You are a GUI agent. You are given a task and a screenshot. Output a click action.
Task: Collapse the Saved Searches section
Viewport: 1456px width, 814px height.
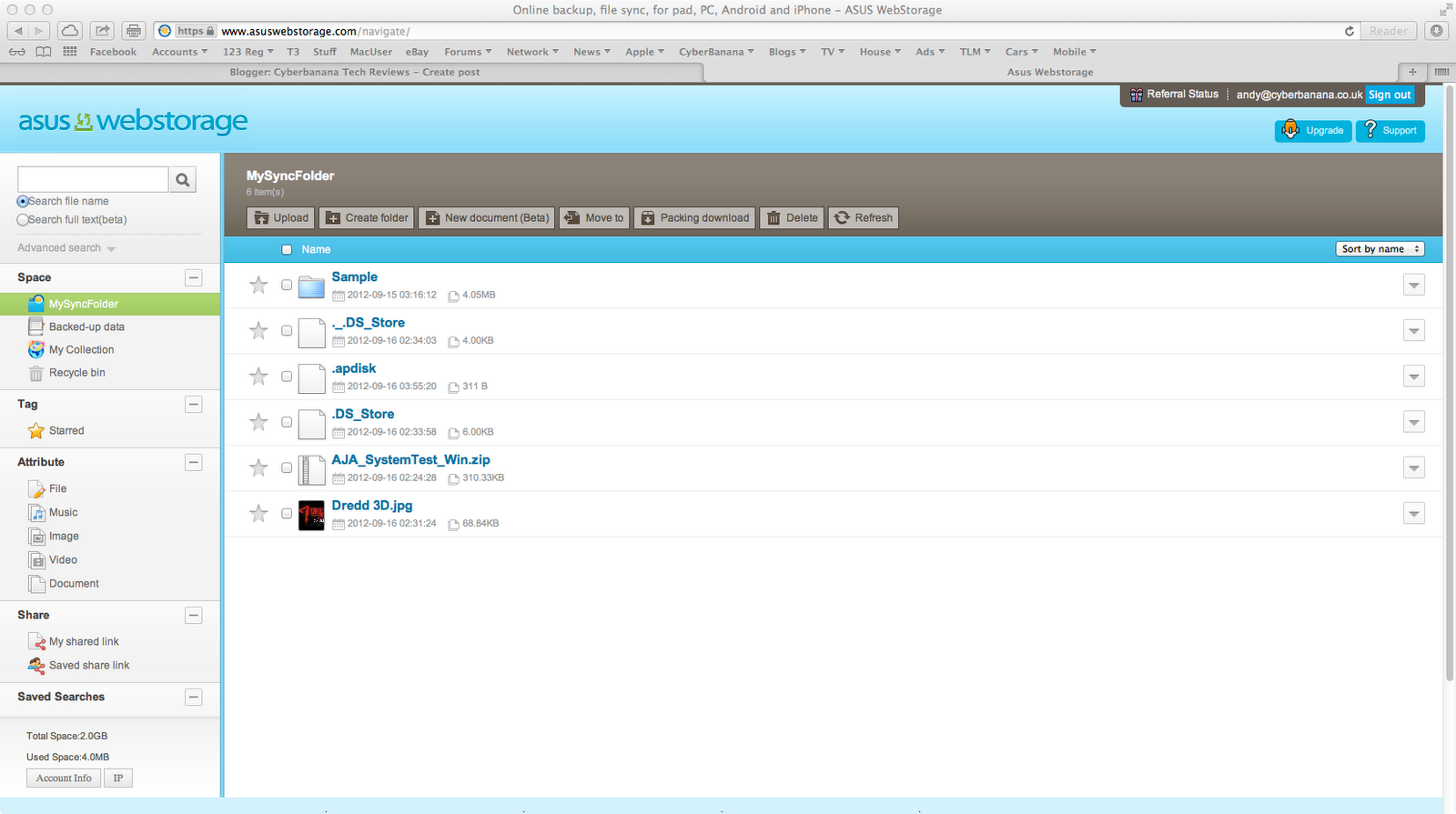[193, 697]
